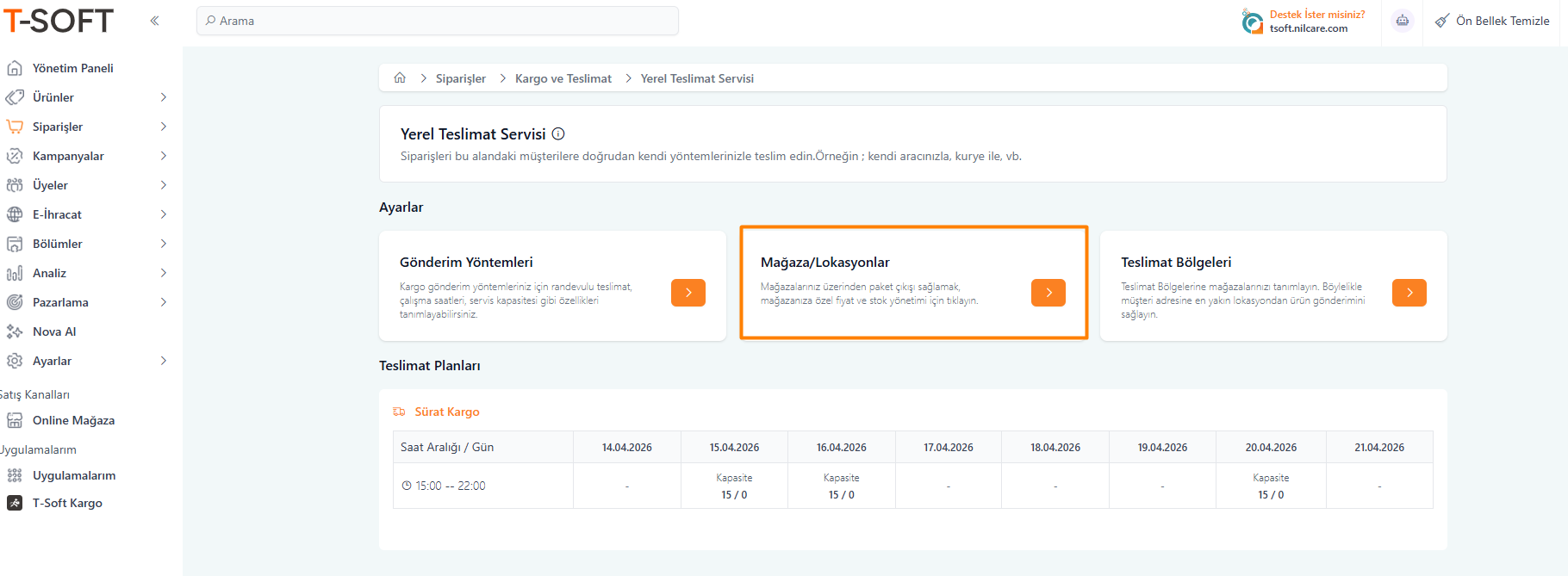Click the Online Mağaza store icon
Image resolution: width=1568 pixels, height=576 pixels.
[x=15, y=420]
